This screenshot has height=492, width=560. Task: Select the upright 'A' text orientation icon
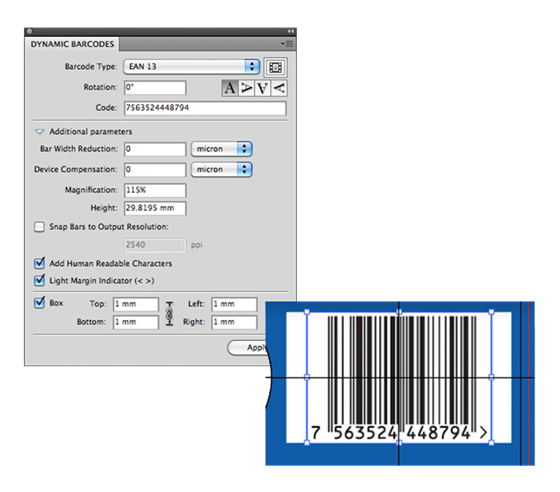pos(230,88)
